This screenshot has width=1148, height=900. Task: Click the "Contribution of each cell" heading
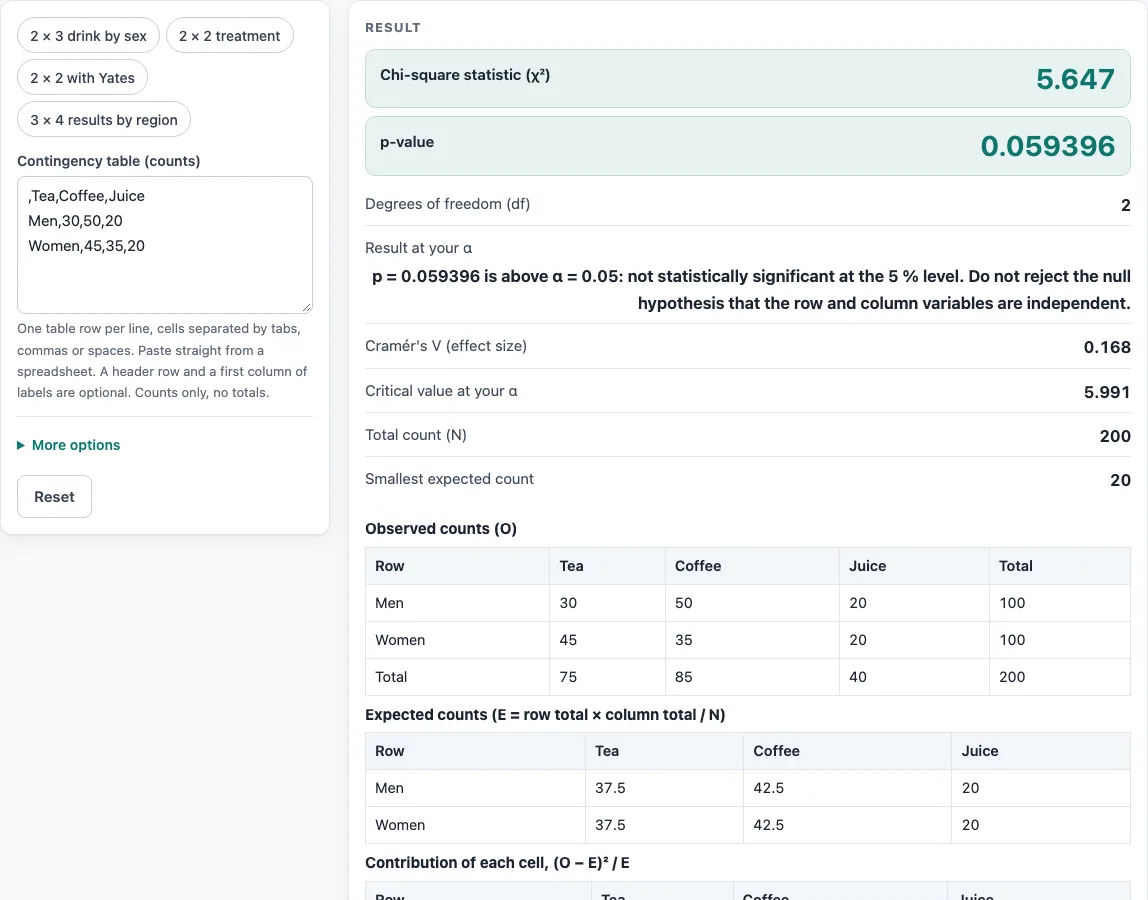497,863
